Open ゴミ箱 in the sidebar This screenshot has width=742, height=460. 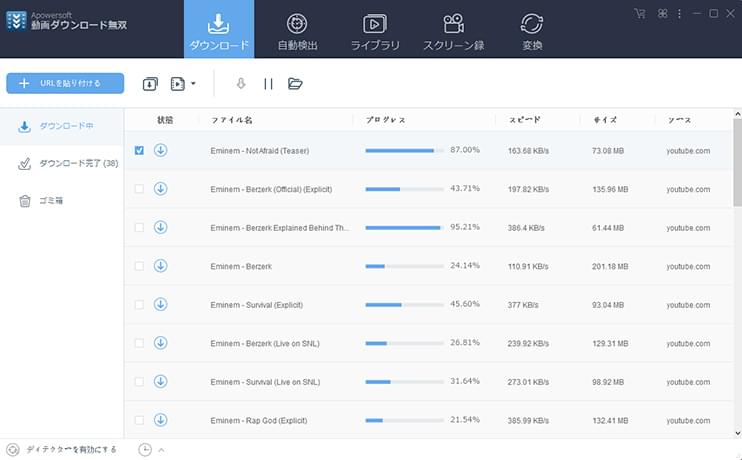[x=62, y=201]
